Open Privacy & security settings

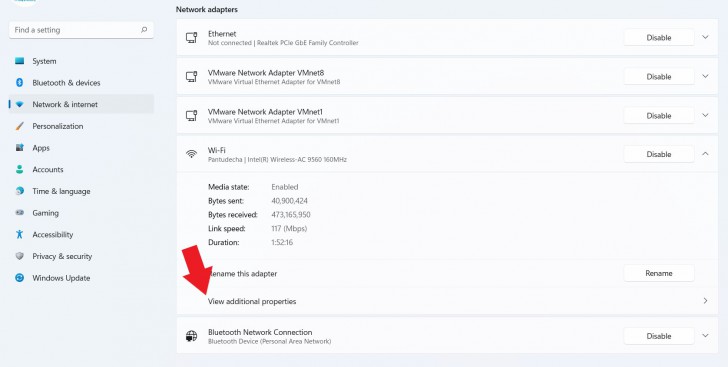pos(81,256)
